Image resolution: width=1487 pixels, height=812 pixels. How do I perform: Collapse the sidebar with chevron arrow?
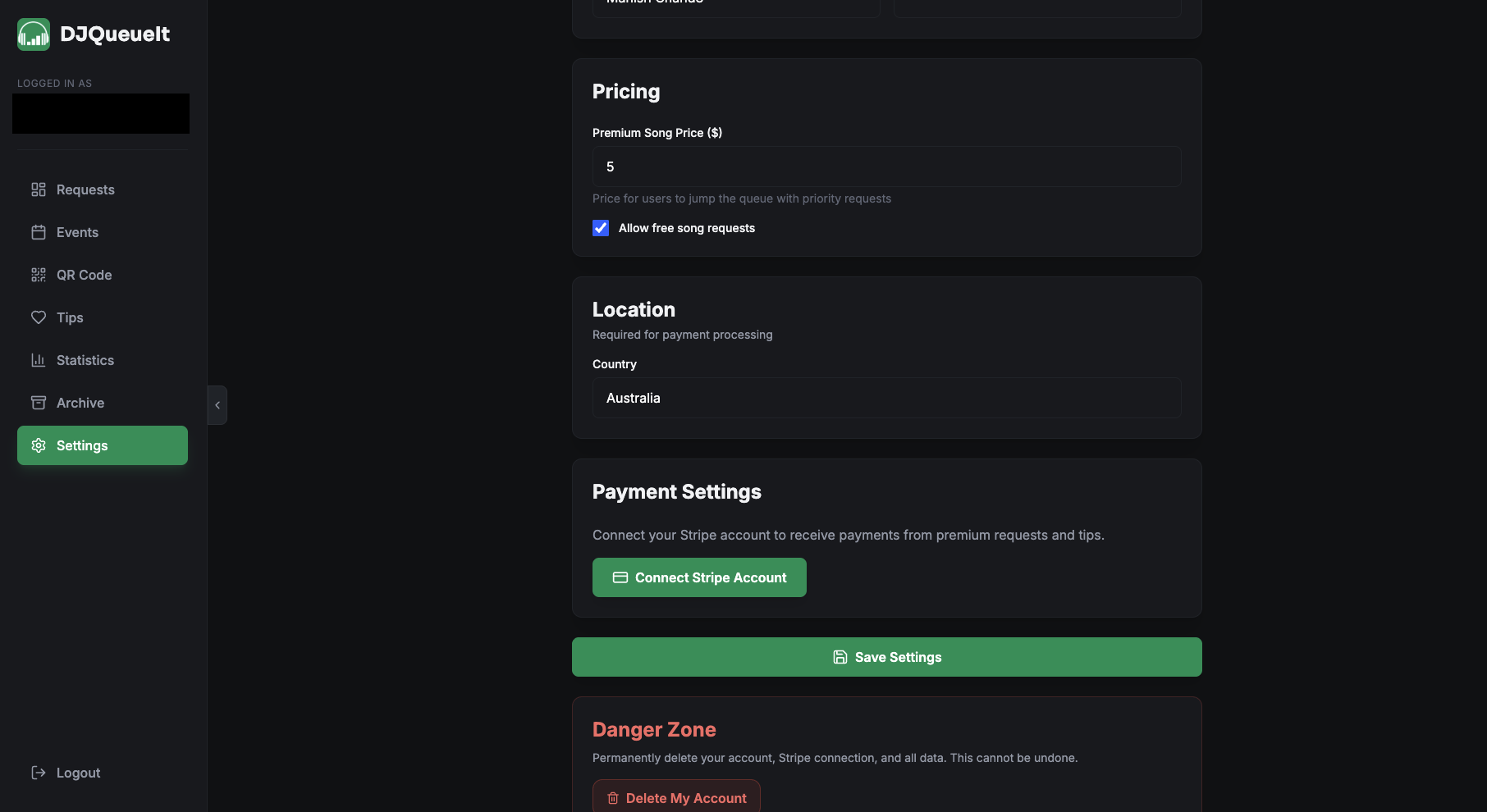217,405
